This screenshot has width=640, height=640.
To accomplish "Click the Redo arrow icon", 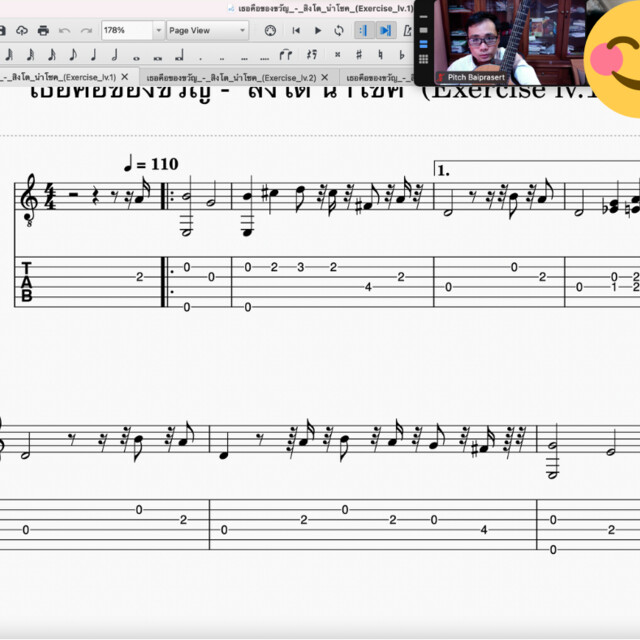I will pos(86,31).
